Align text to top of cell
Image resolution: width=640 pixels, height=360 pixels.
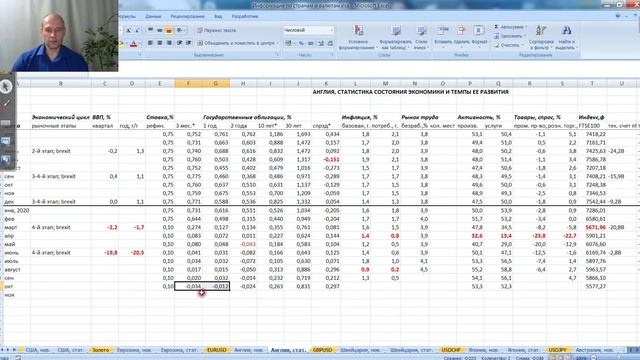click(151, 30)
